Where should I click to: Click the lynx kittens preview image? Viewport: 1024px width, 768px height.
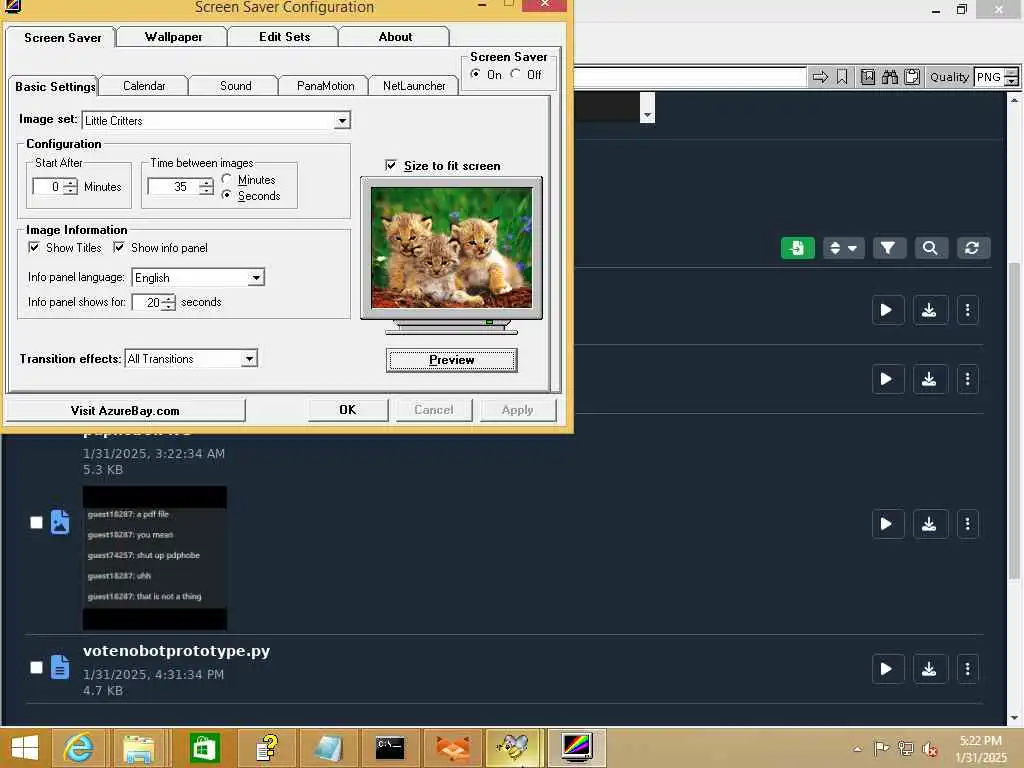(x=451, y=248)
